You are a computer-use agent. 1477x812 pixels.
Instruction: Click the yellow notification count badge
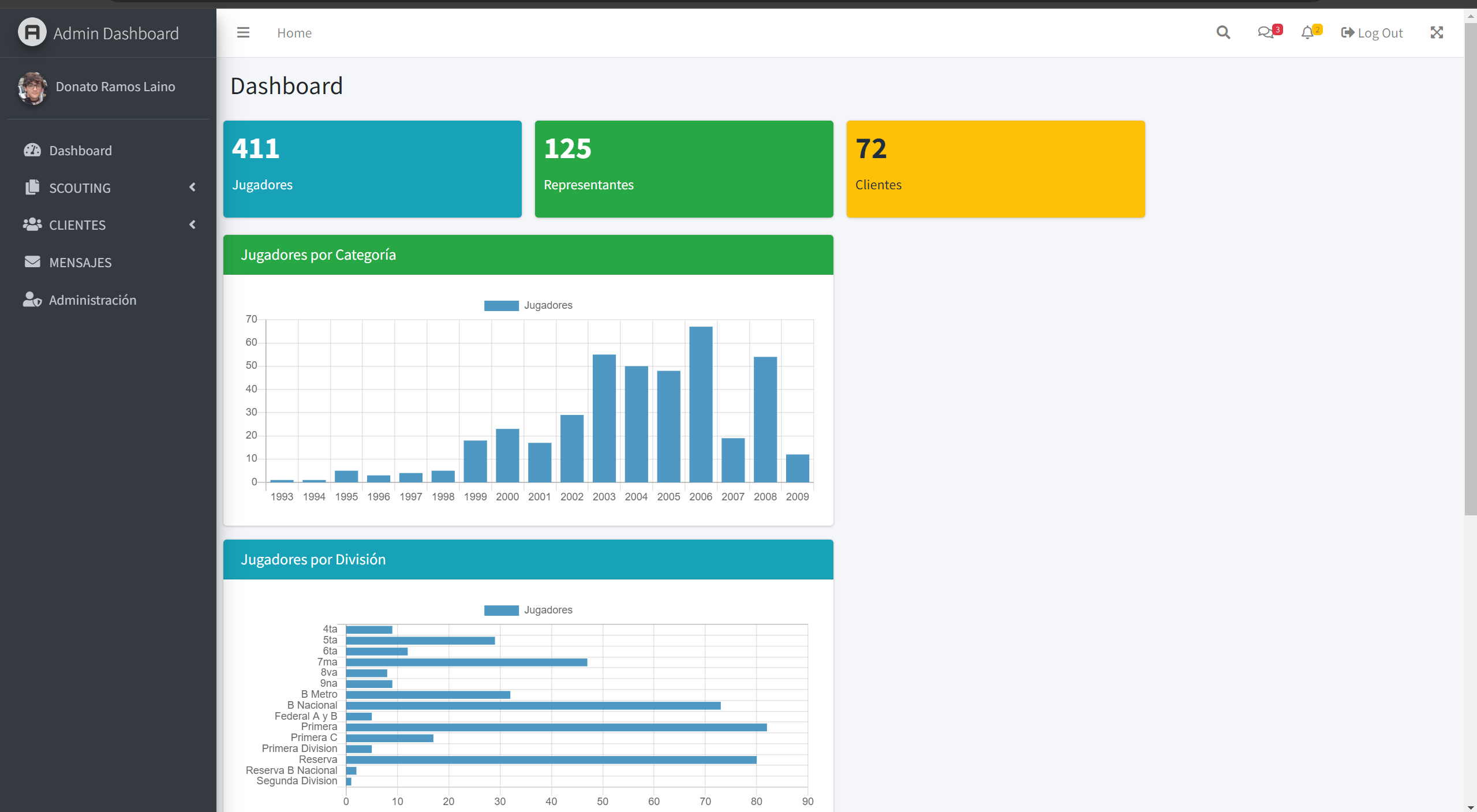1318,29
